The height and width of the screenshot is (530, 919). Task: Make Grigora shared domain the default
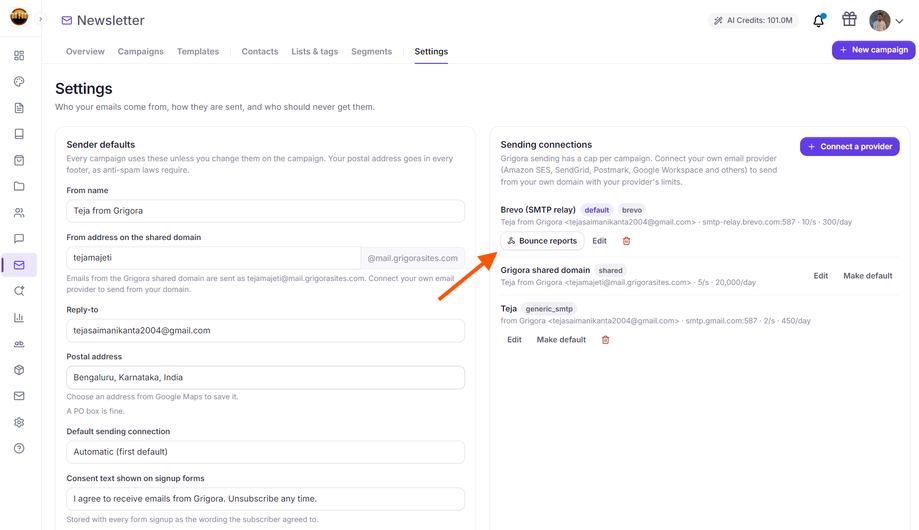[x=867, y=276]
